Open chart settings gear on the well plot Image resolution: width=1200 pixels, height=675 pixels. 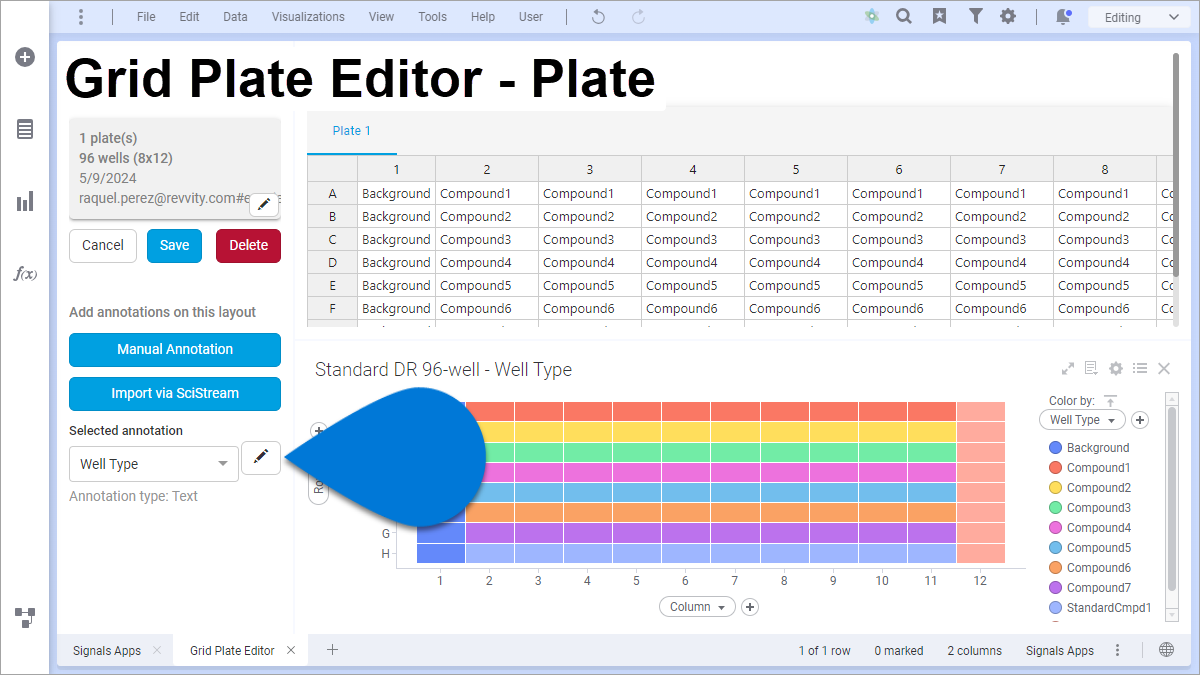tap(1115, 368)
